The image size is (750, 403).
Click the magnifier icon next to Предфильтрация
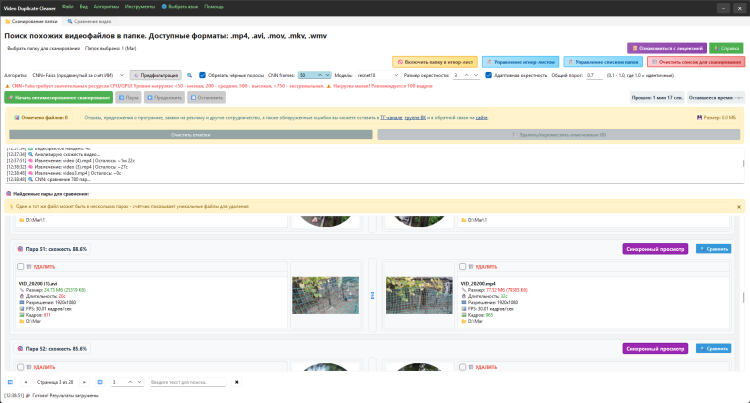tap(189, 76)
